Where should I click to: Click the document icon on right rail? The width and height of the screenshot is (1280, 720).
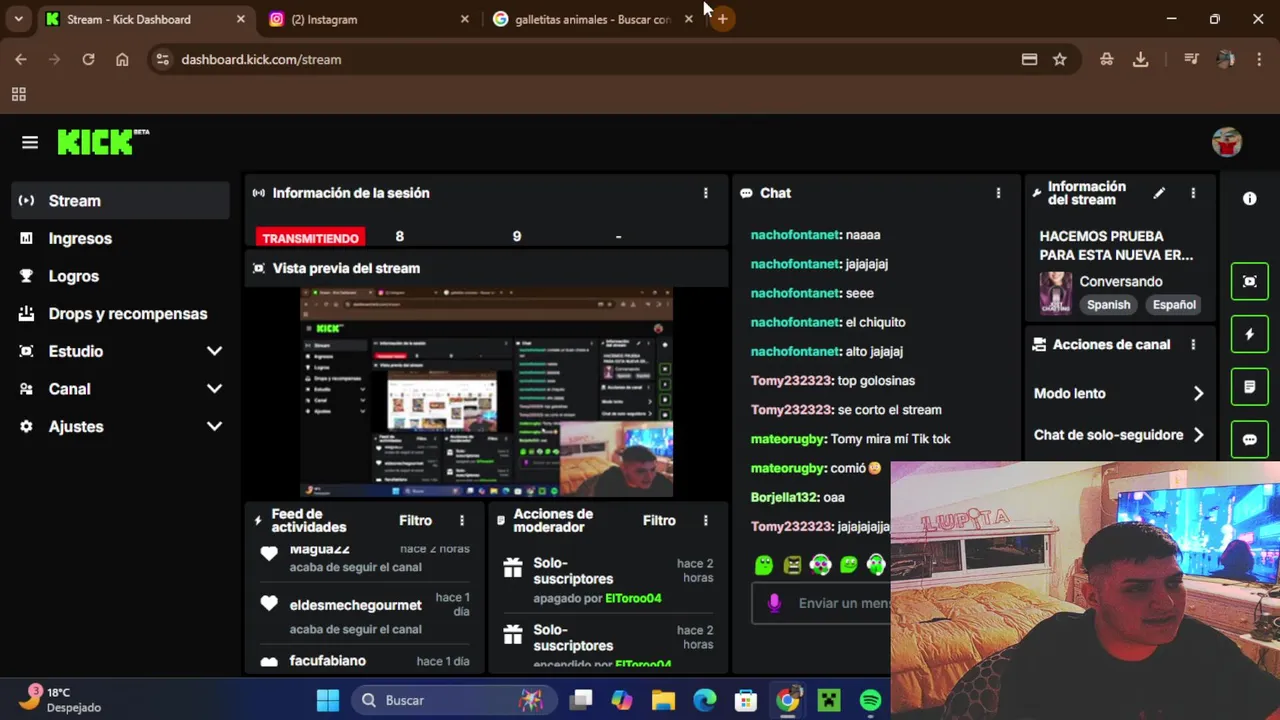(1250, 387)
